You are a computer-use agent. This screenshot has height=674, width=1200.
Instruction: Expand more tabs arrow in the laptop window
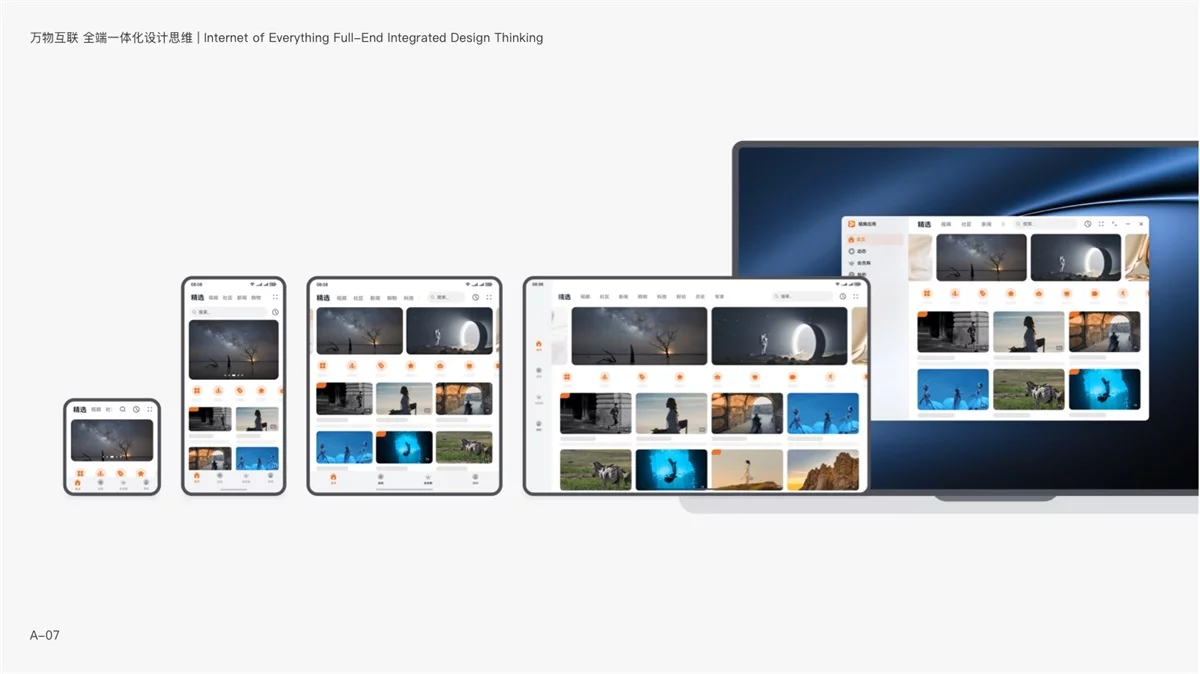(1003, 224)
